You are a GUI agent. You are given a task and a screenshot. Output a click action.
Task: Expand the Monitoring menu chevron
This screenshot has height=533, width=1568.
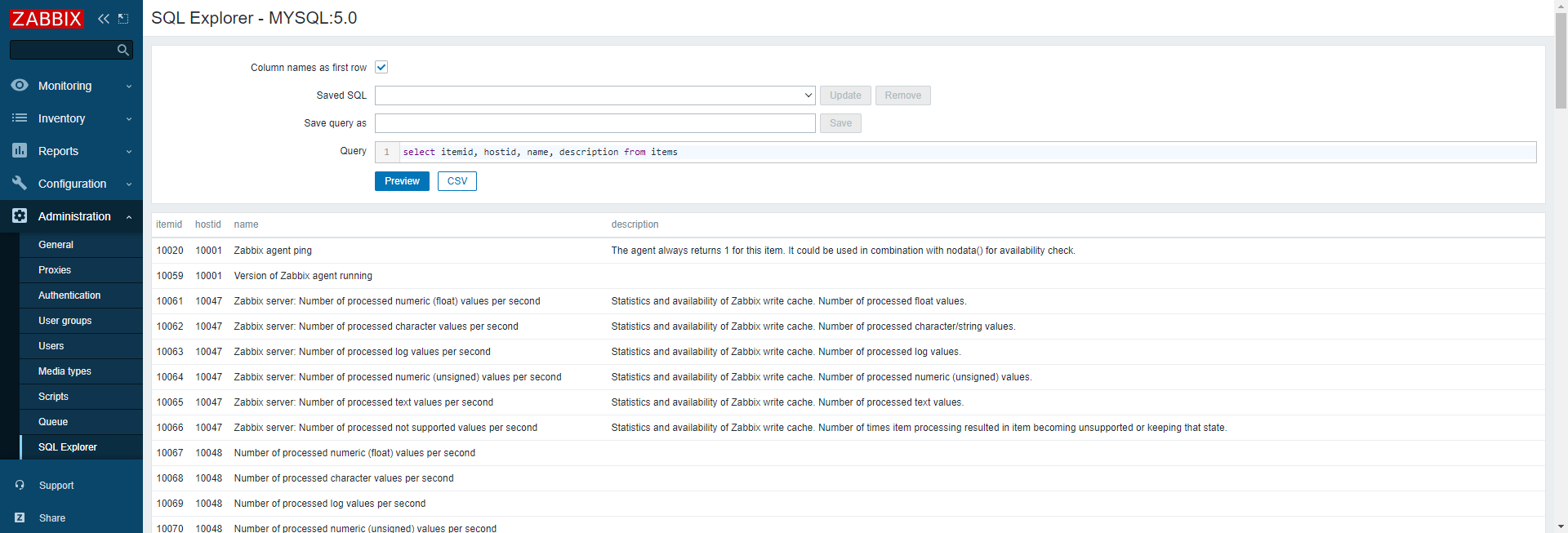pos(129,87)
